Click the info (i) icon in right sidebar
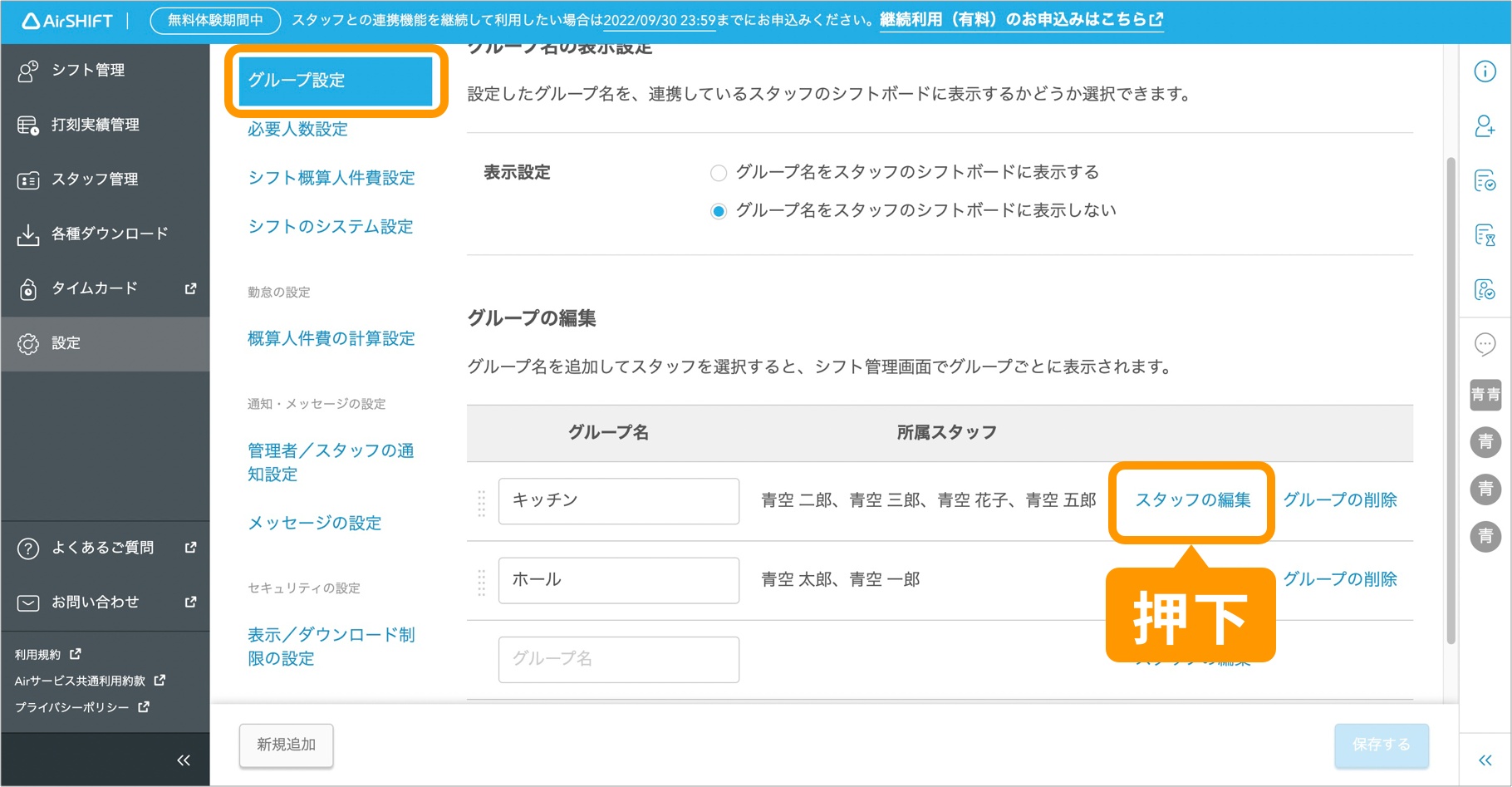Screen dimensions: 1512x787 point(1486,71)
